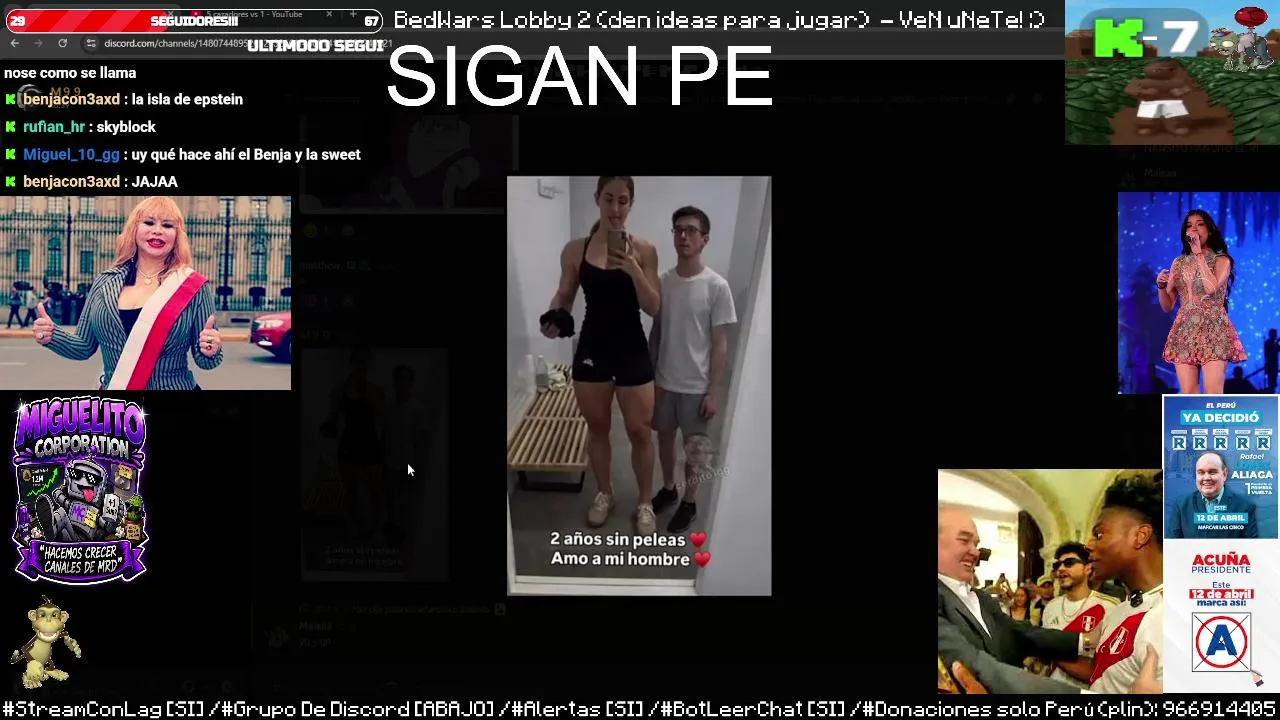Click the 'skyblock' chat message
1280x720 pixels.
click(x=126, y=127)
